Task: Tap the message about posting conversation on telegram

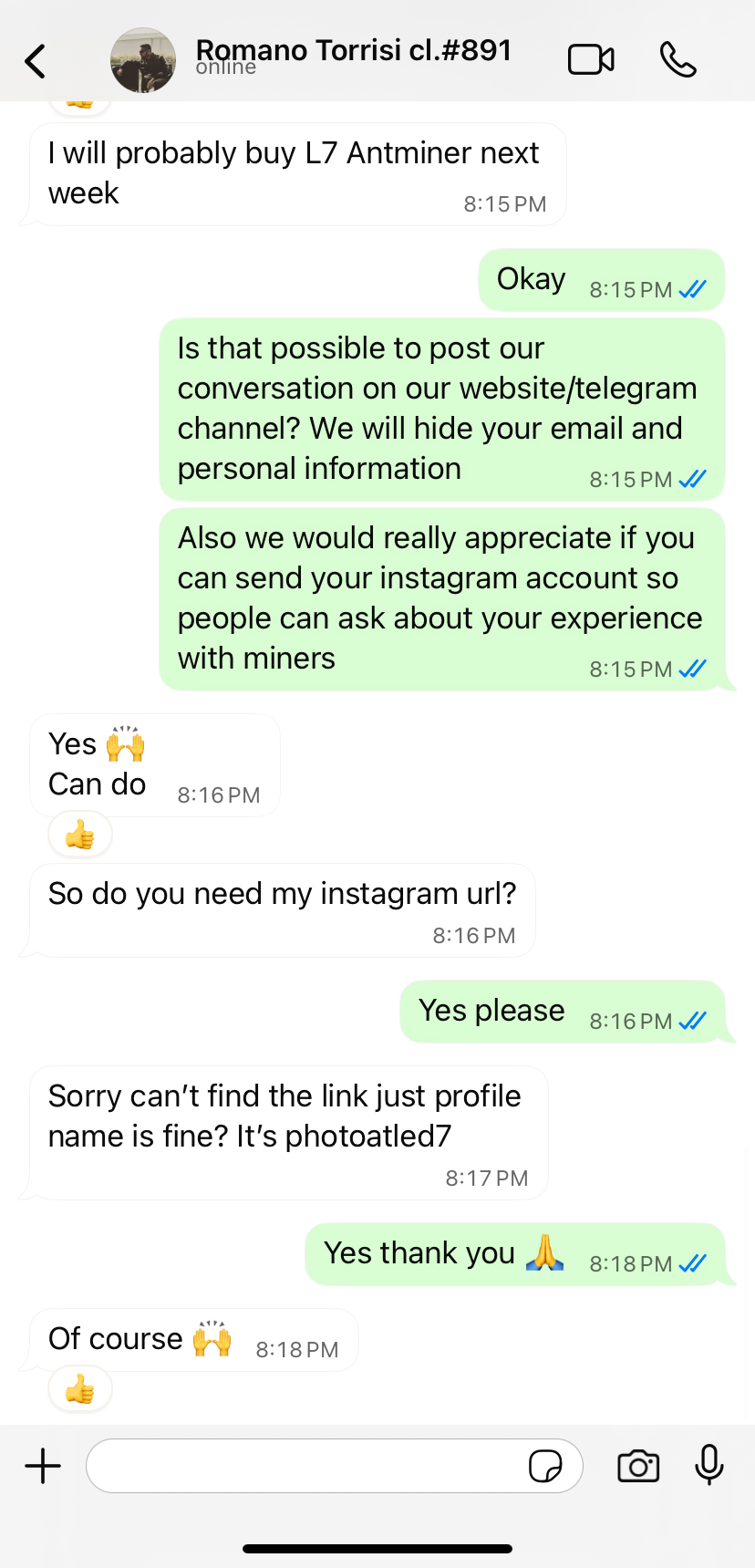Action: point(441,409)
